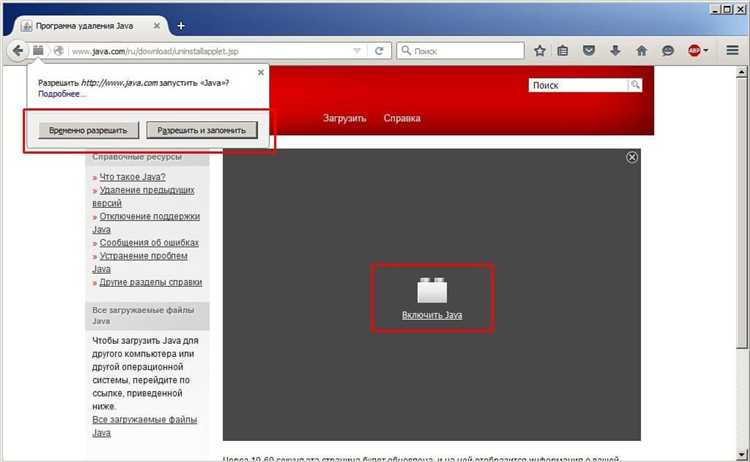Image resolution: width=750 pixels, height=462 pixels.
Task: Open the bookmarks list icon
Action: [x=563, y=50]
